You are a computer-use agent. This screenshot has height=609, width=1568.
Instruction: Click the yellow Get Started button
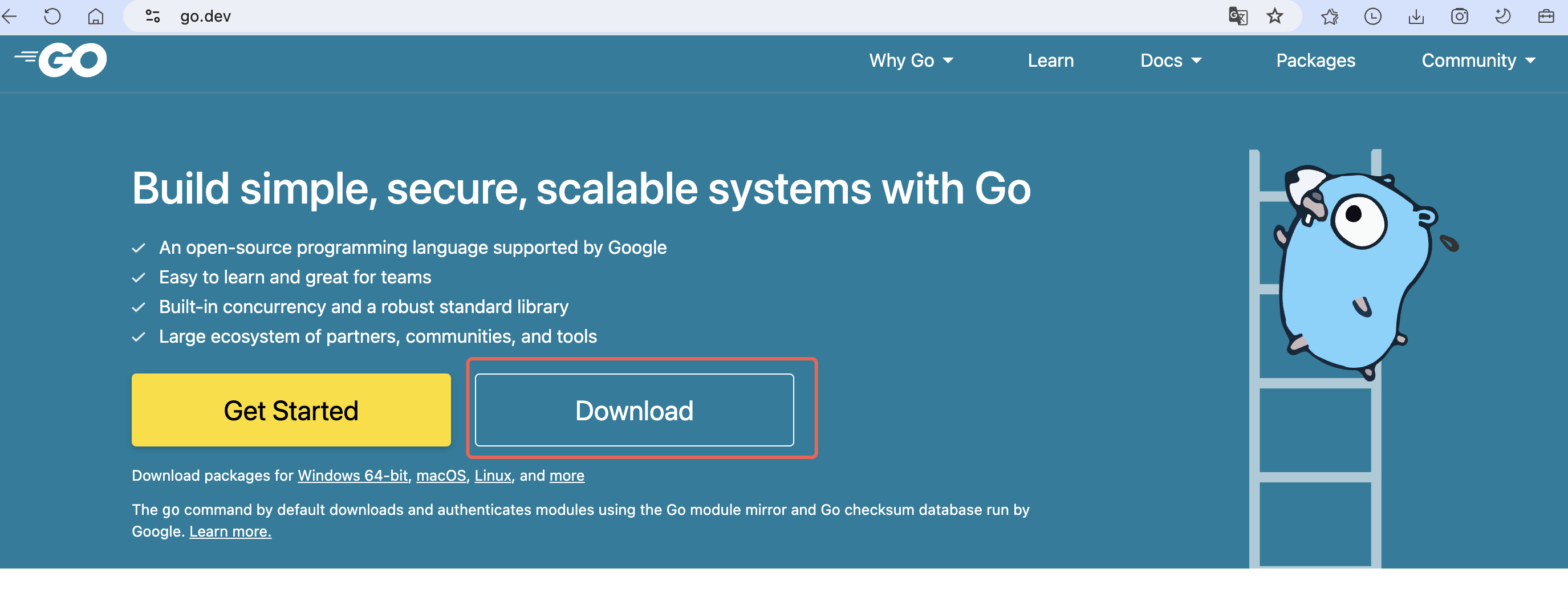tap(290, 410)
